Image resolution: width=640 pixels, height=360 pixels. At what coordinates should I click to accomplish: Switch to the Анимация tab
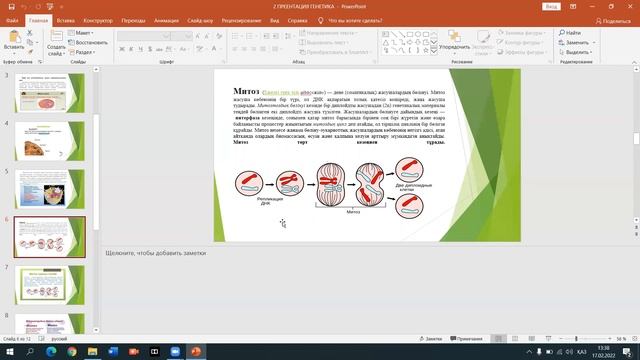[x=166, y=20]
